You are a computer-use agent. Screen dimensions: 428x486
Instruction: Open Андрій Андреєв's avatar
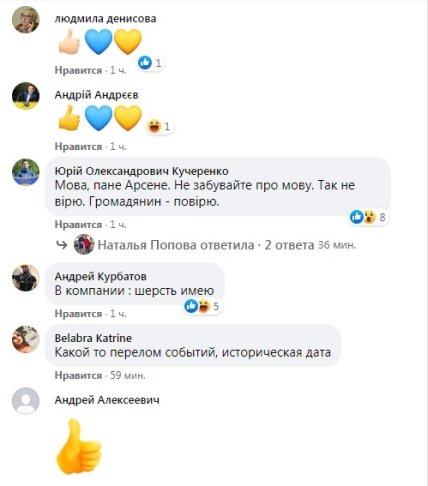[26, 96]
